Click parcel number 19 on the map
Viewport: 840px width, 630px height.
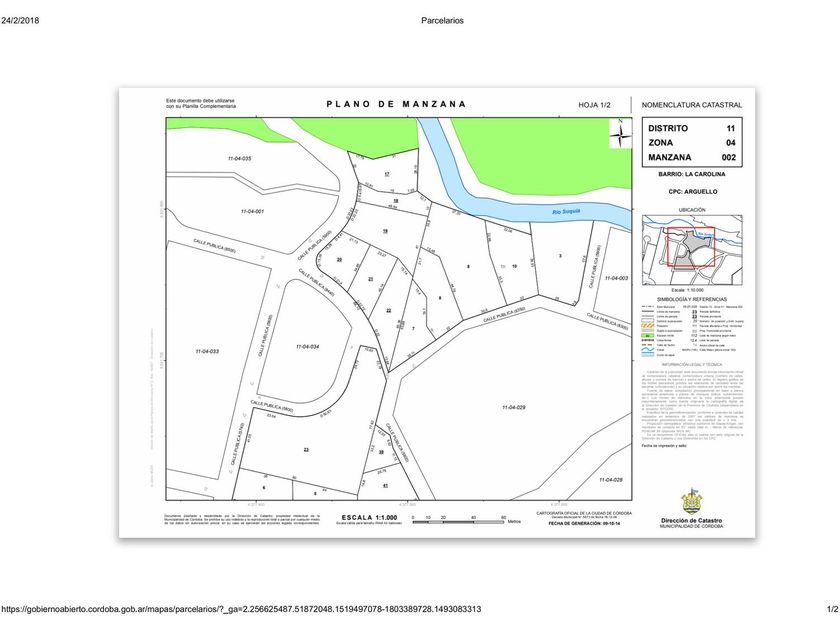coord(385,231)
